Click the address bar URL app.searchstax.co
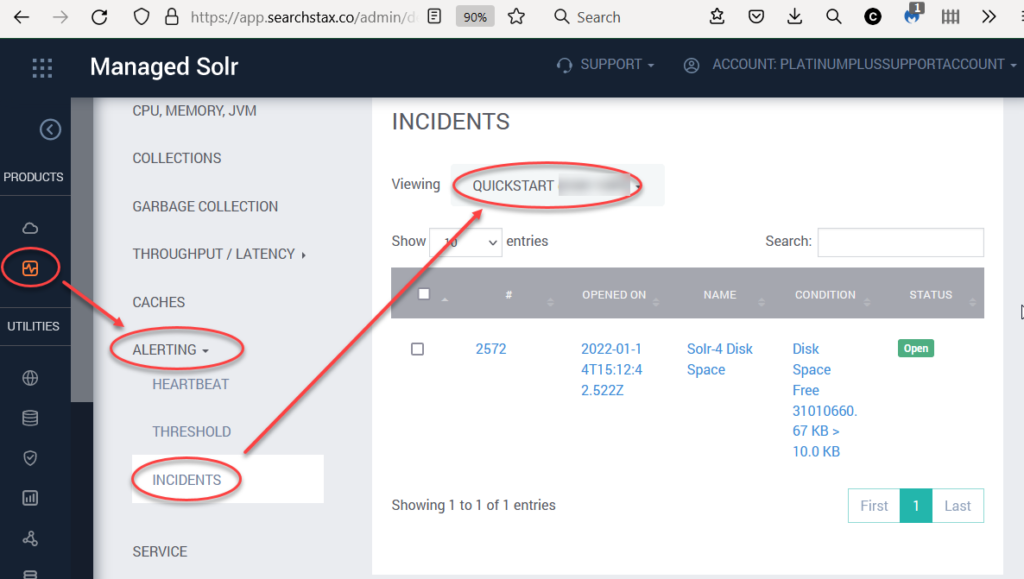This screenshot has height=579, width=1024. (303, 17)
